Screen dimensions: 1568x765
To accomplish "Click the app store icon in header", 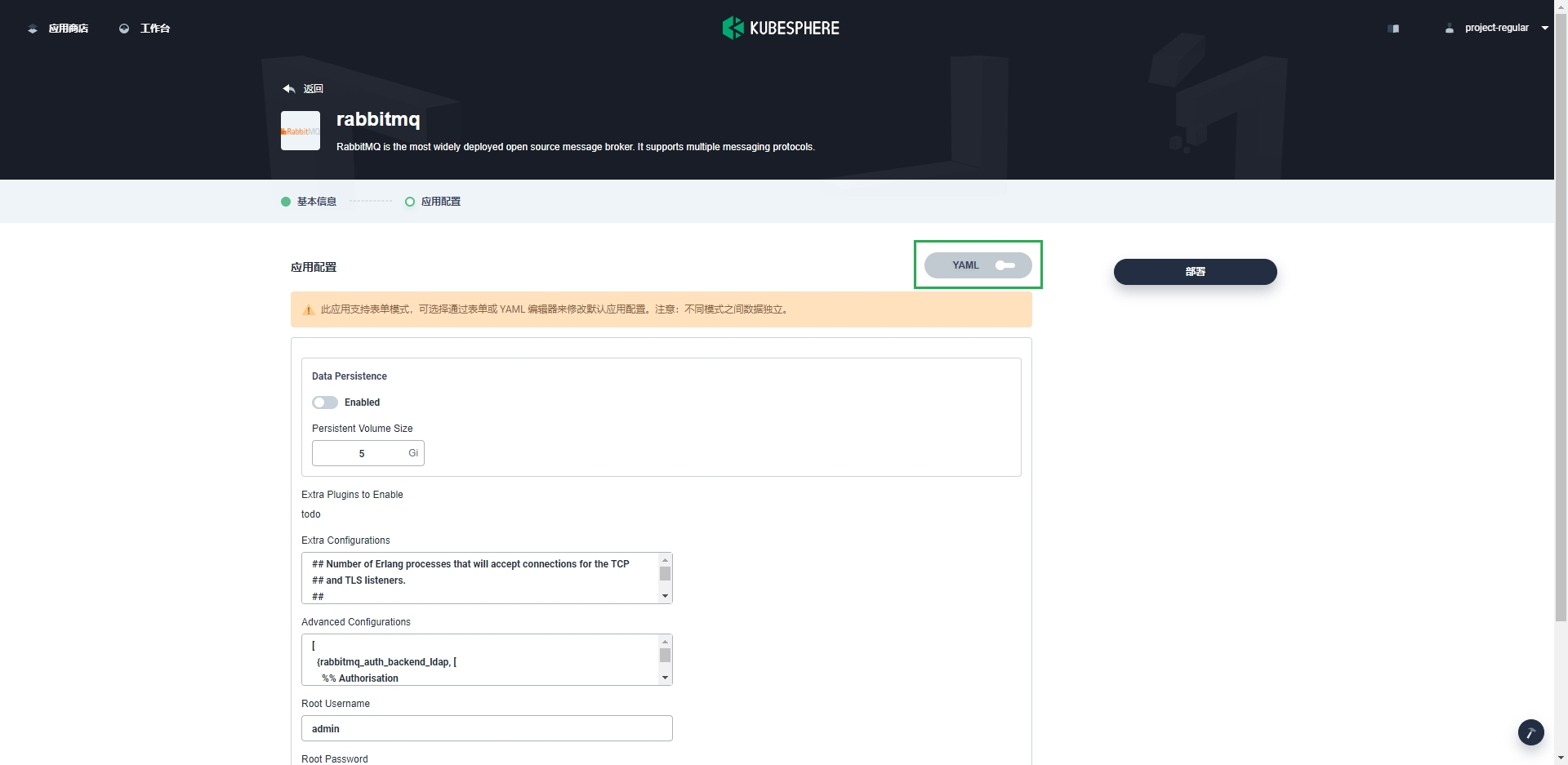I will pyautogui.click(x=33, y=29).
